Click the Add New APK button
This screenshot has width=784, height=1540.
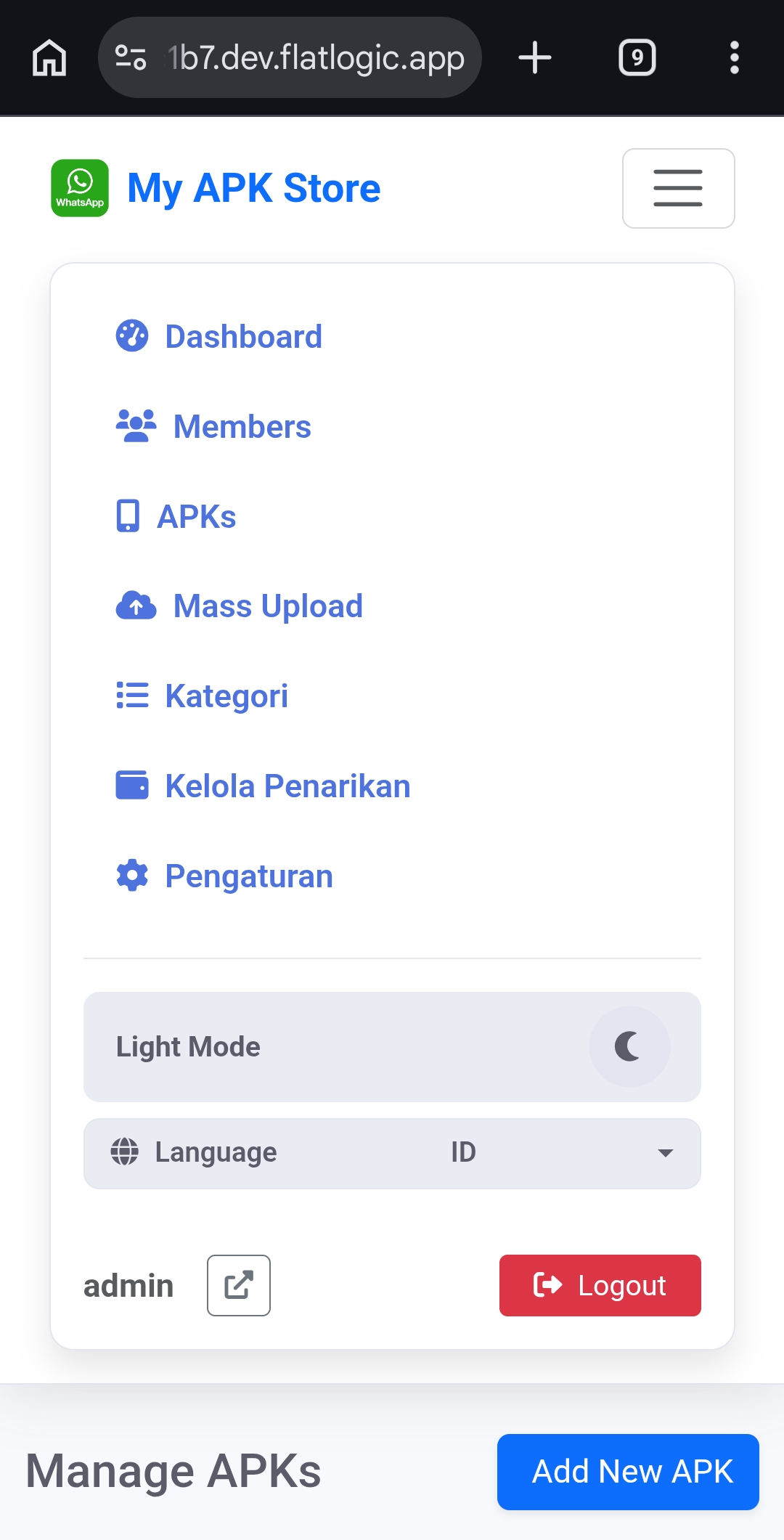pos(628,1472)
